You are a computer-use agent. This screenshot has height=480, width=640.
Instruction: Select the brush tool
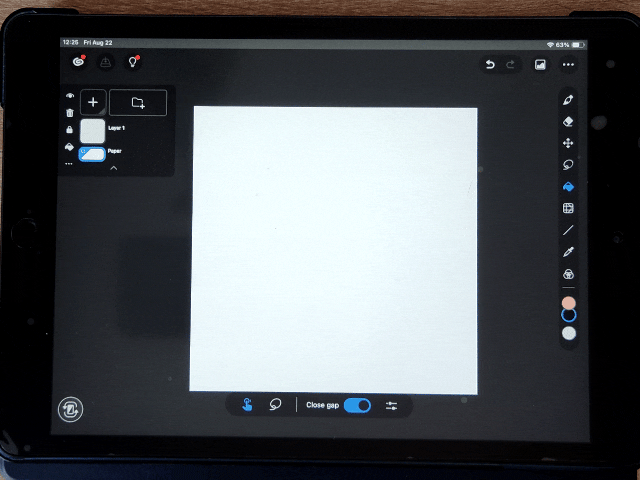tap(568, 100)
